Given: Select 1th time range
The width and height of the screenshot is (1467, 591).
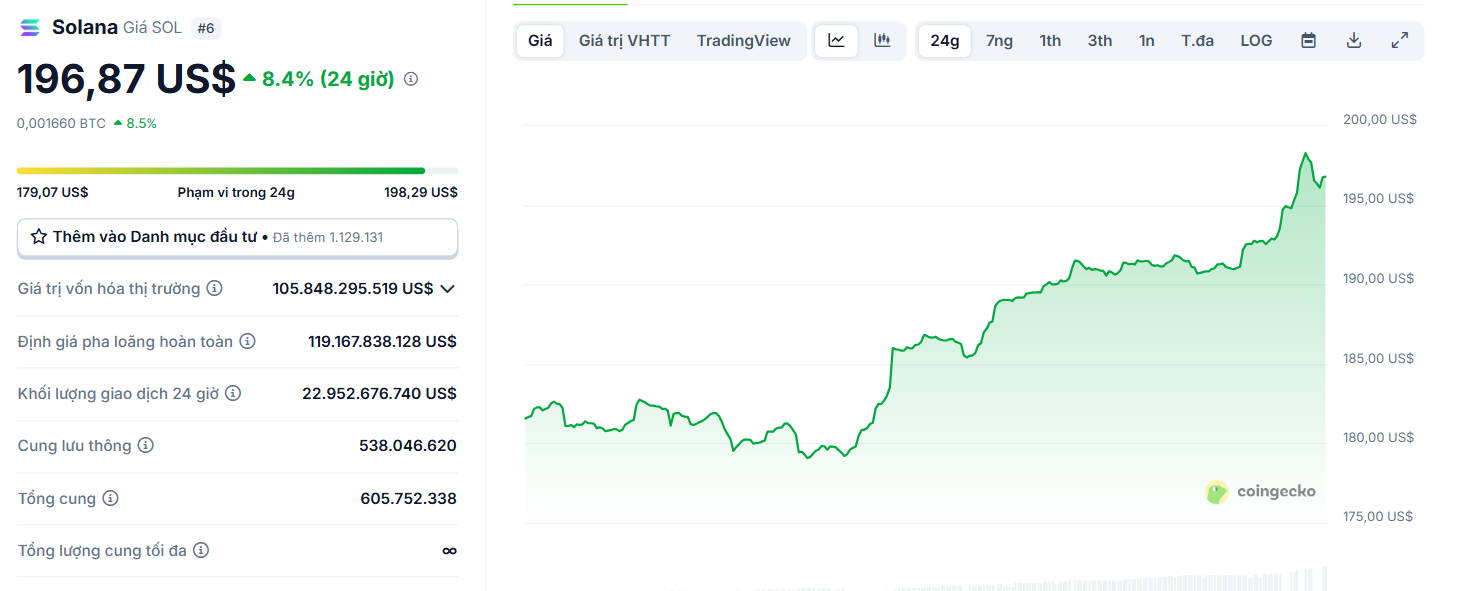Looking at the screenshot, I should point(1050,41).
